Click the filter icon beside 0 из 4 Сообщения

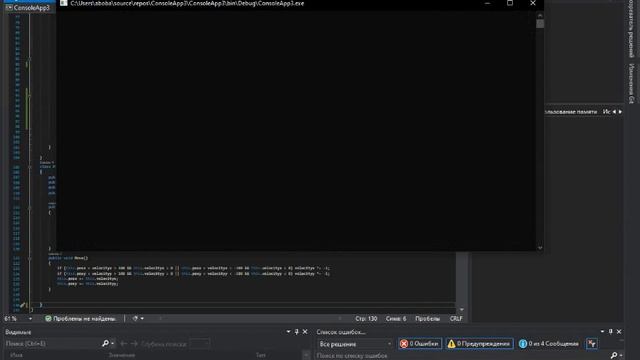point(591,344)
